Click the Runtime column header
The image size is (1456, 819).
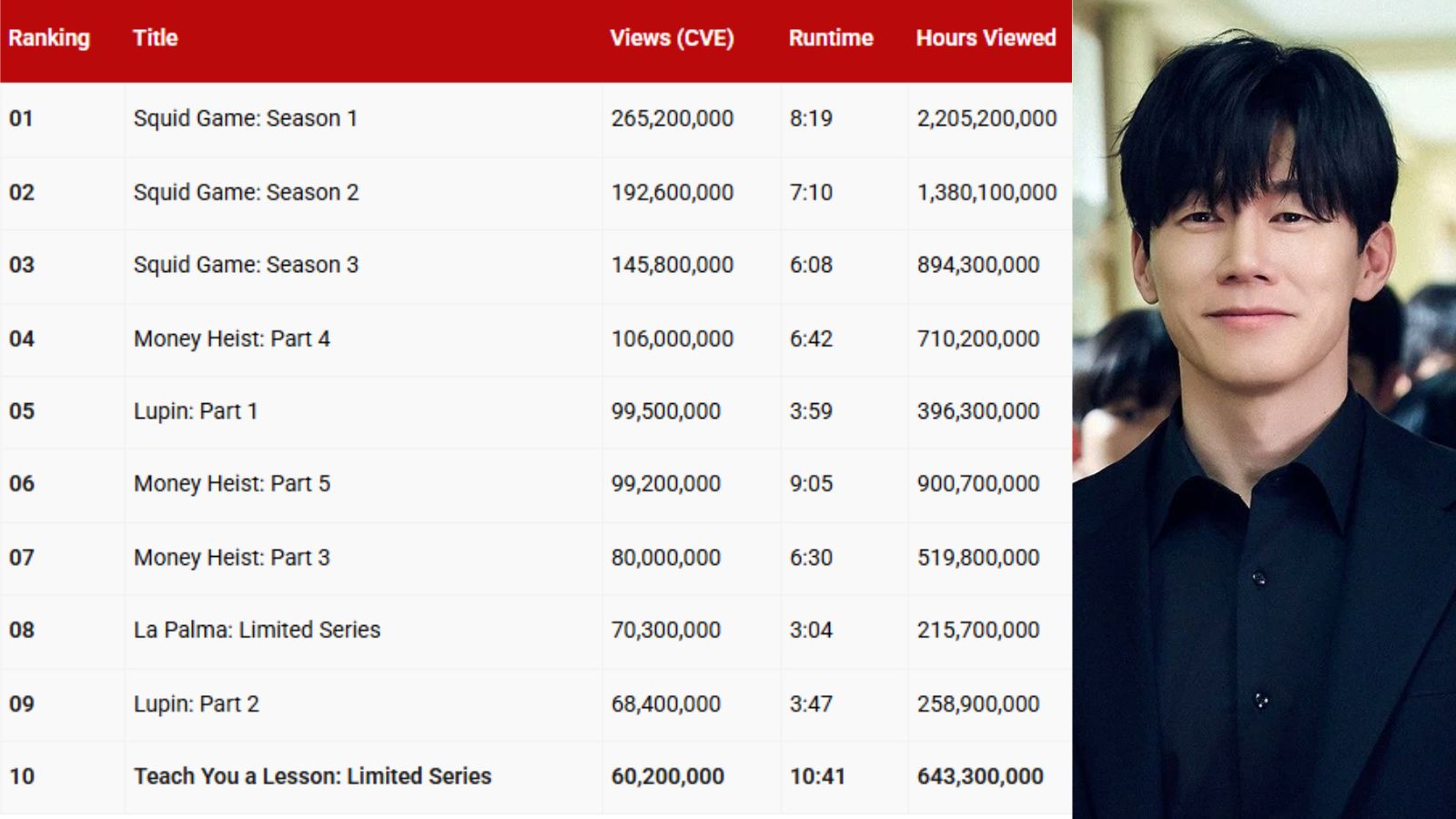pos(831,38)
